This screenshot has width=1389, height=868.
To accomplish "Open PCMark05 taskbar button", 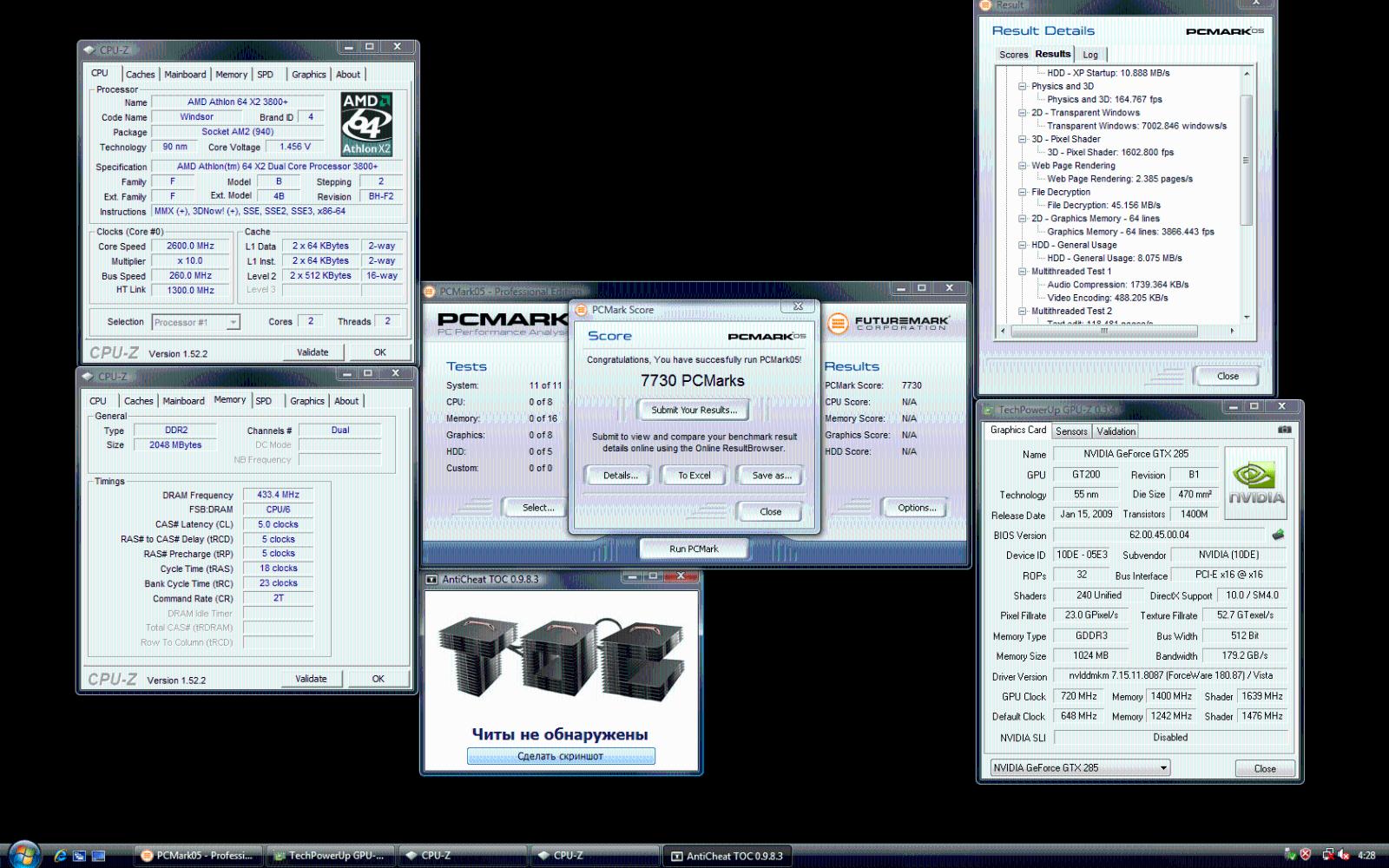I will [196, 855].
